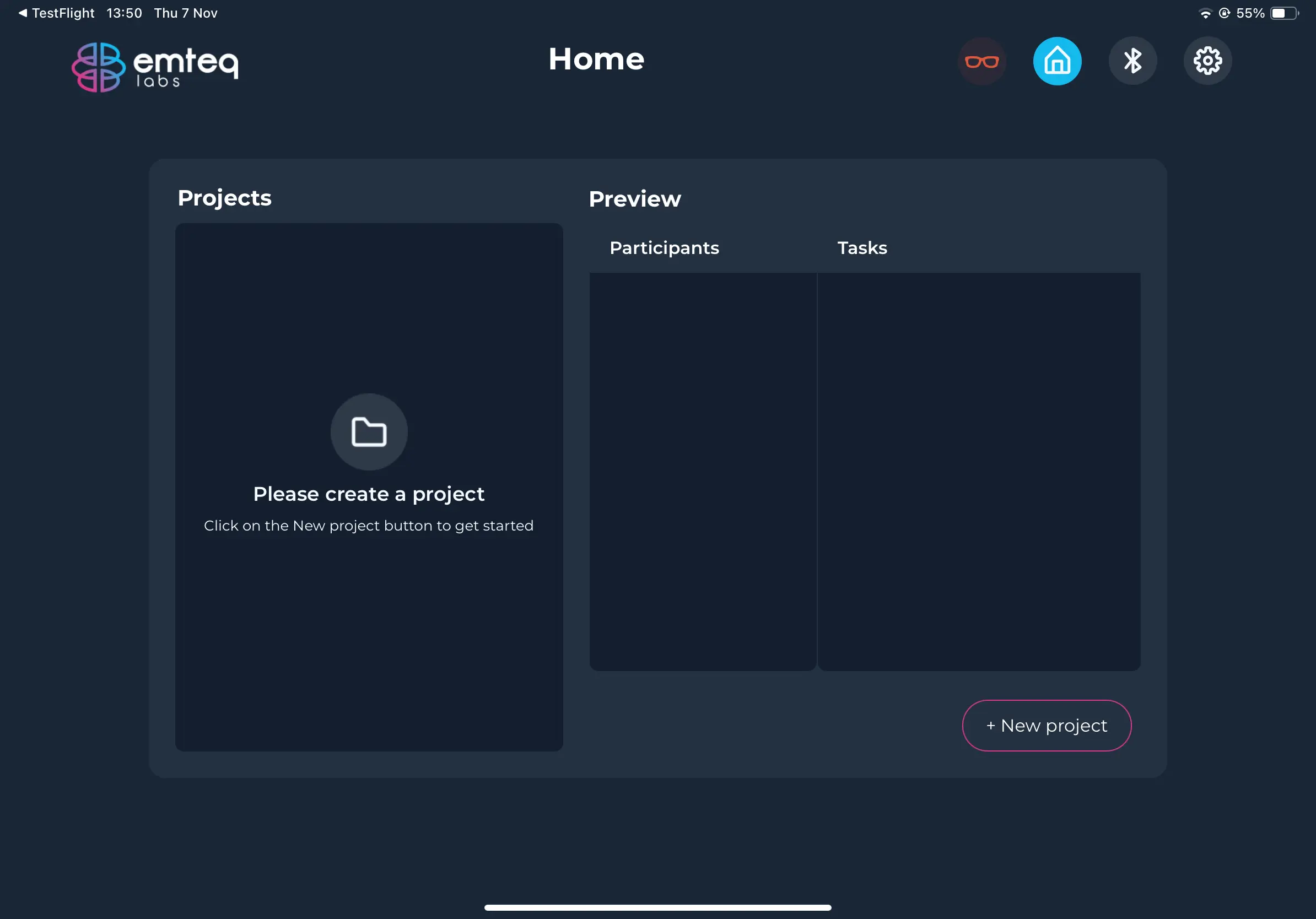Click the Projects heading

point(225,198)
